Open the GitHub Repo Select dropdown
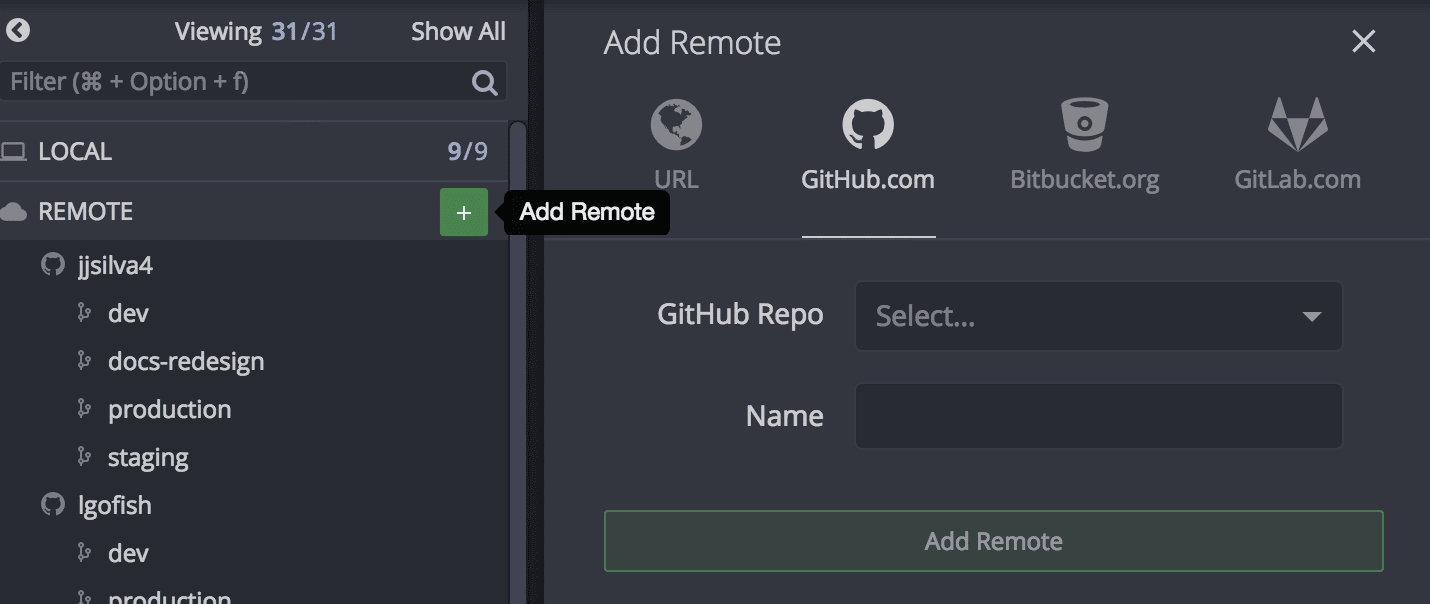Viewport: 1430px width, 604px height. pos(1098,316)
